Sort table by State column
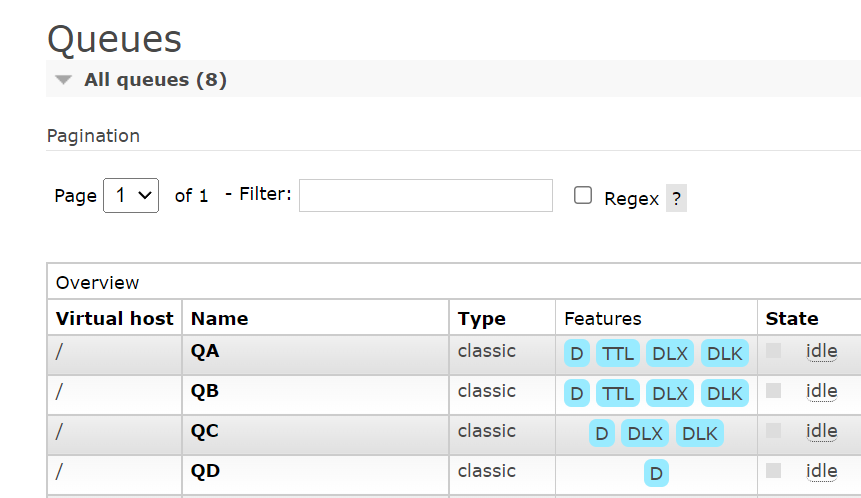The height and width of the screenshot is (498, 861). [x=792, y=318]
